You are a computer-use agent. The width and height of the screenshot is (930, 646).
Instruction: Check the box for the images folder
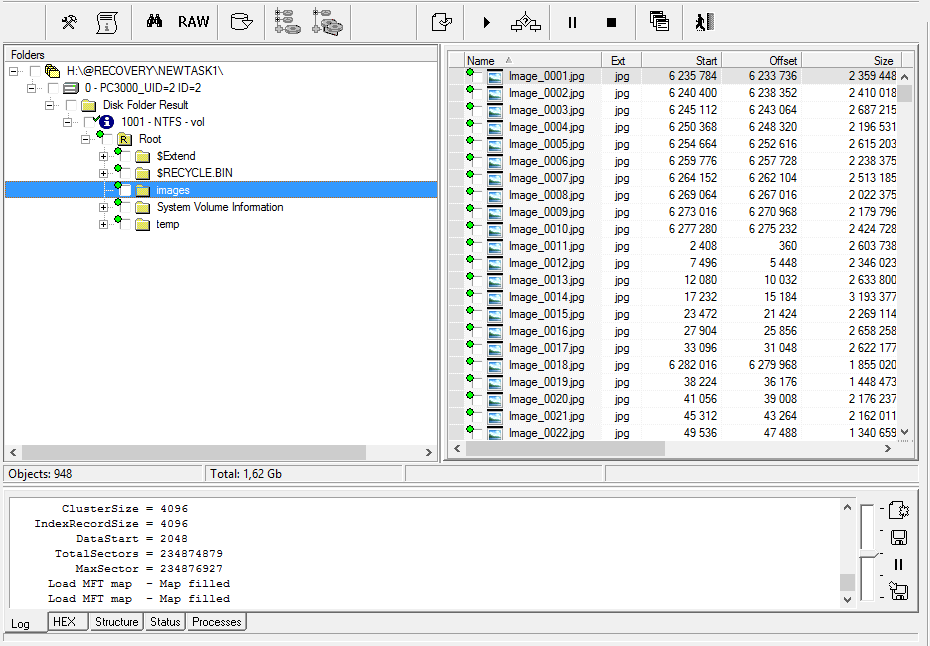click(x=125, y=190)
